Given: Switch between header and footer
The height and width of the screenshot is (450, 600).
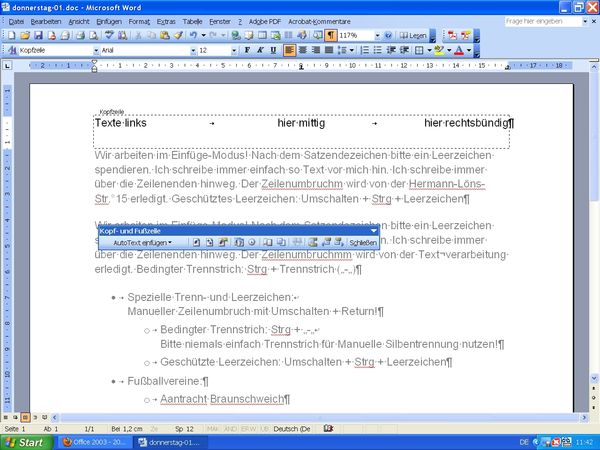Looking at the screenshot, I should click(x=313, y=242).
